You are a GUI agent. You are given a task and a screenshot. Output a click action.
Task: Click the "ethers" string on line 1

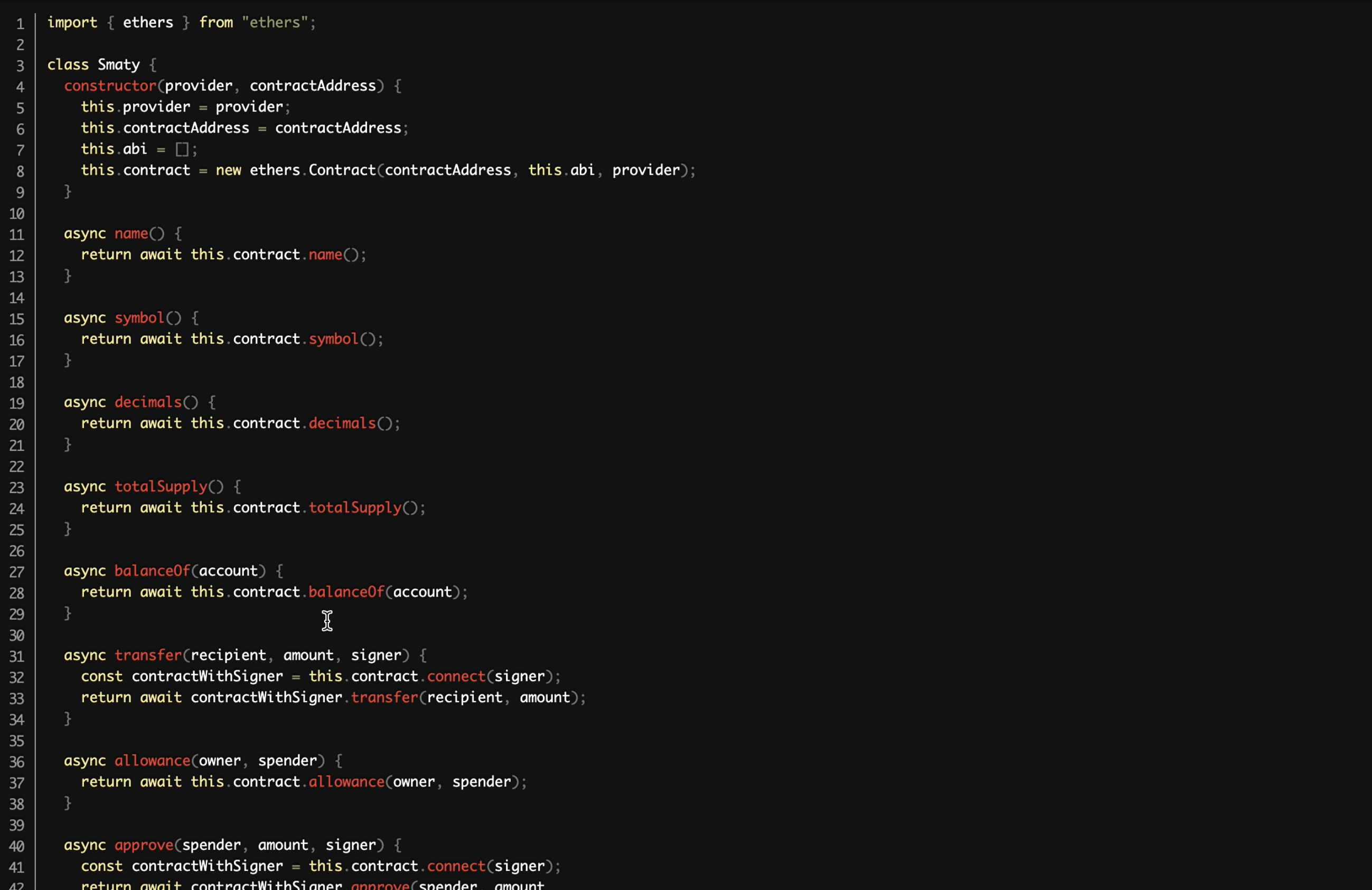tap(275, 23)
